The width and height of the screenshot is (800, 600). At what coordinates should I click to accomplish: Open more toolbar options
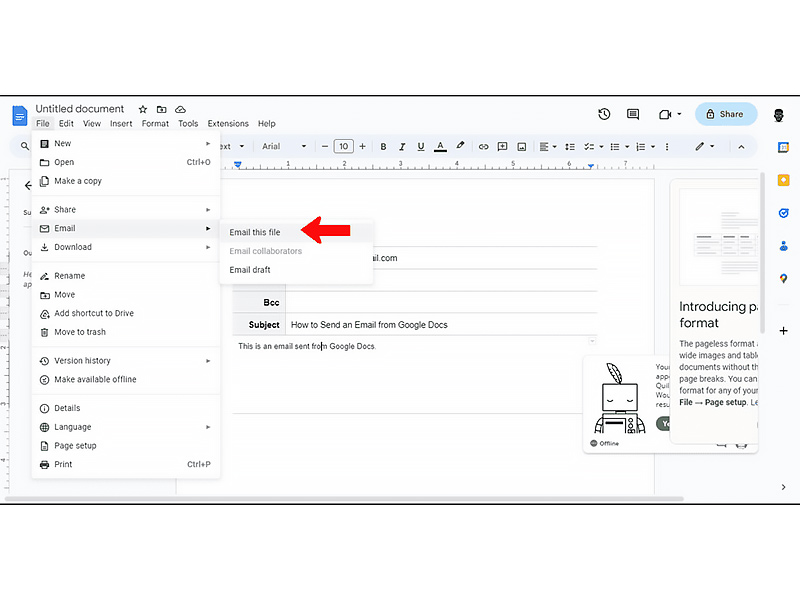[x=667, y=147]
